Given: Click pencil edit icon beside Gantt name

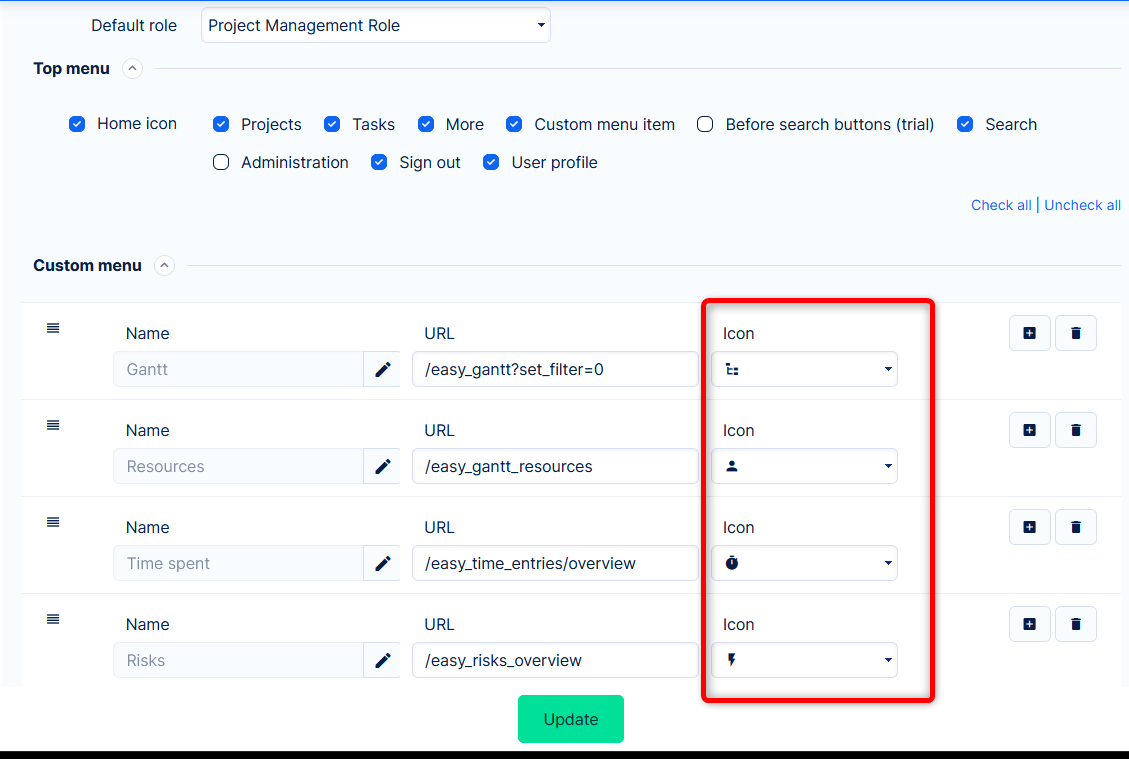Looking at the screenshot, I should click(382, 370).
